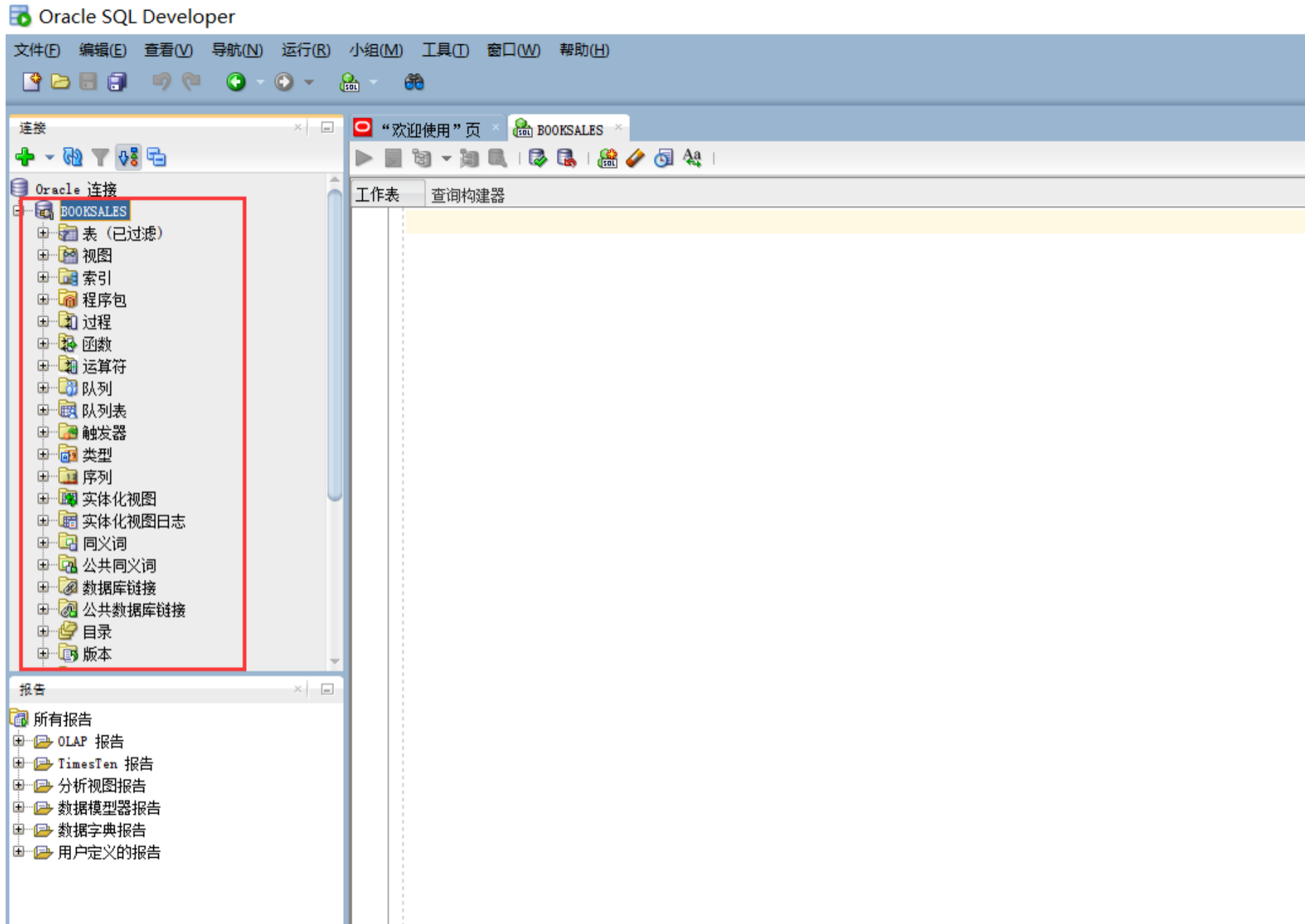Click the Aa To Upper/Lower case icon

(692, 158)
